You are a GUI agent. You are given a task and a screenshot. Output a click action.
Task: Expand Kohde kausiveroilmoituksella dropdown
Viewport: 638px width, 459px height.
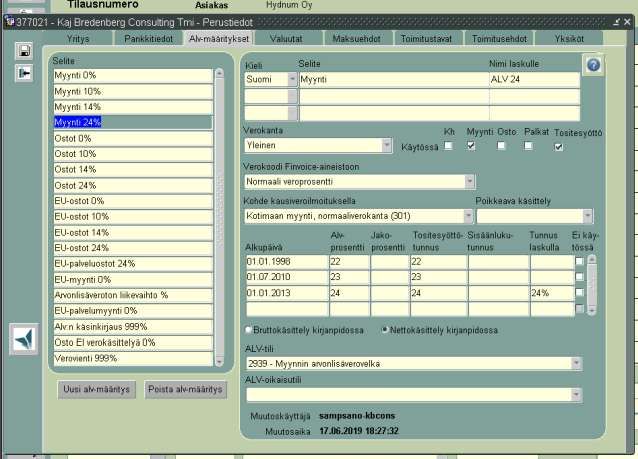pos(468,216)
